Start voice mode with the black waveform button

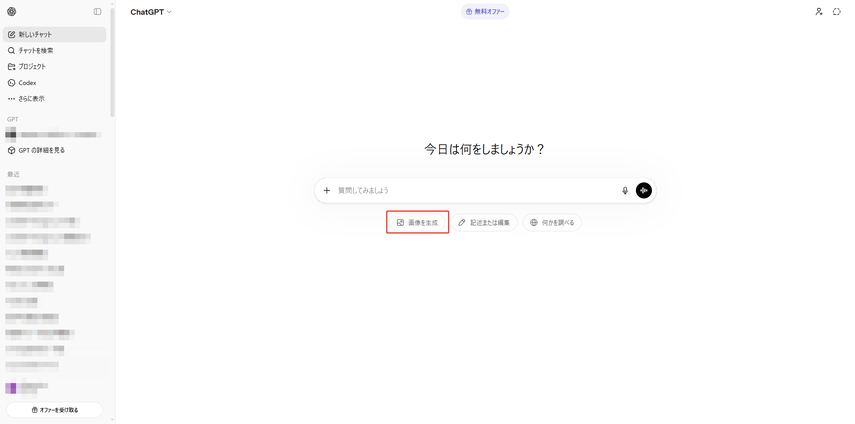tap(643, 190)
